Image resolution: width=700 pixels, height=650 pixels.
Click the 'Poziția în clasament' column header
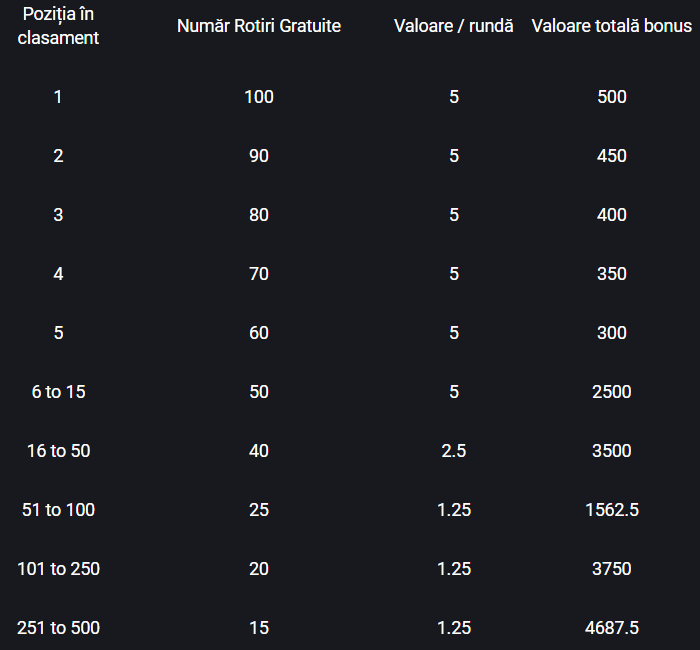pyautogui.click(x=58, y=26)
